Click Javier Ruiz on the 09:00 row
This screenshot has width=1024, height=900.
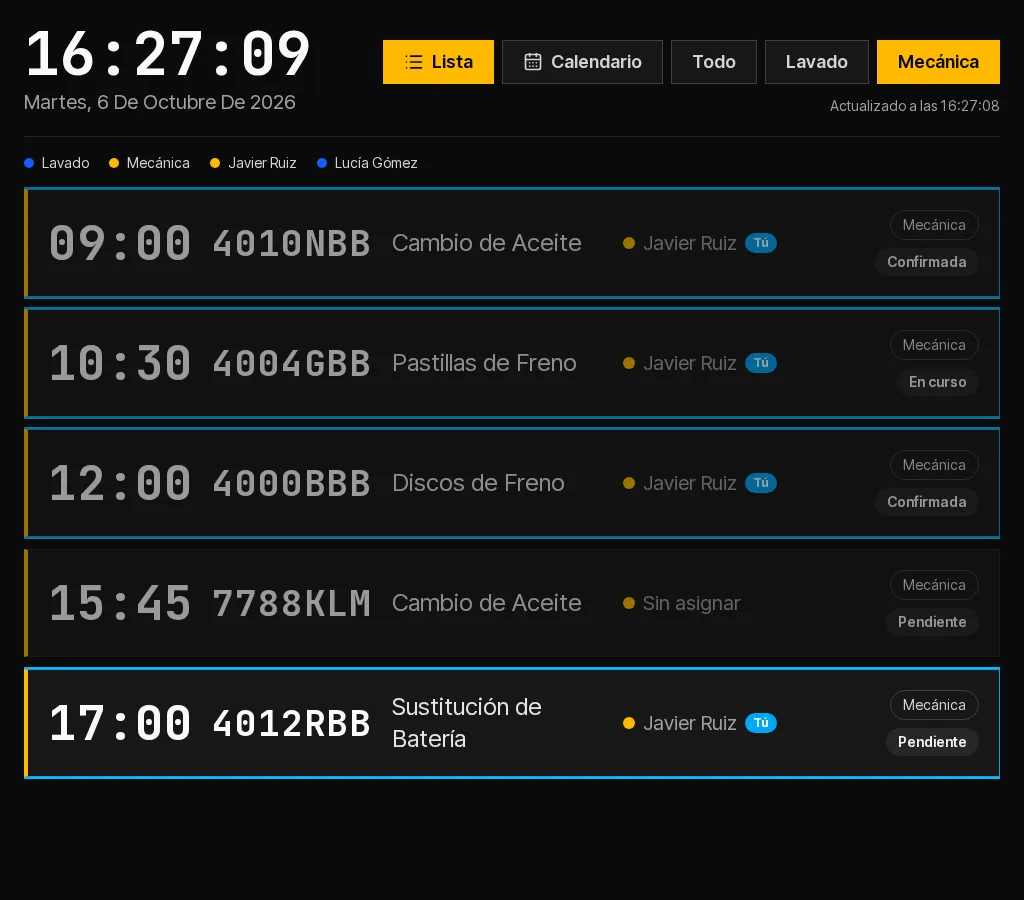(x=690, y=243)
